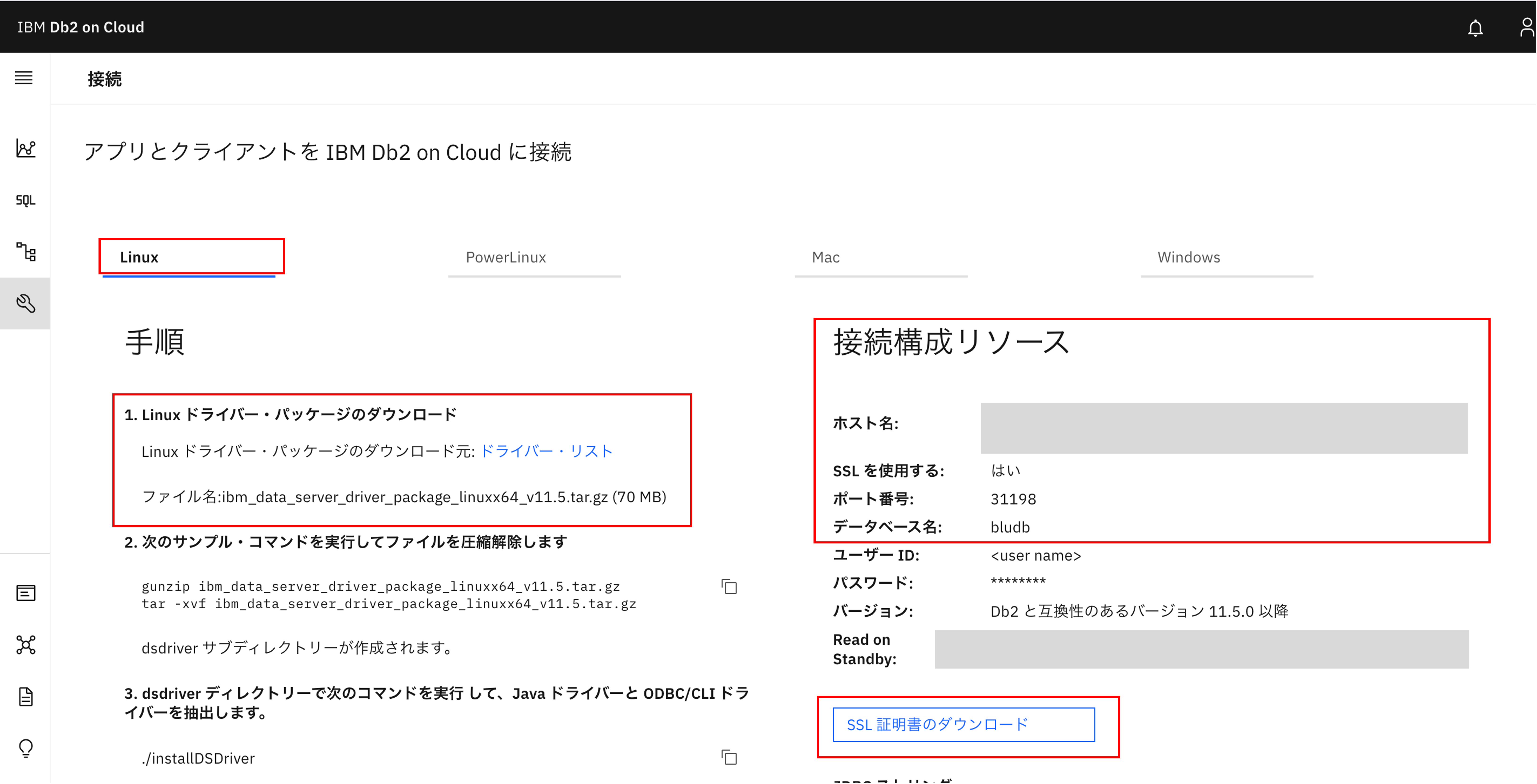The image size is (1537, 784).
Task: Open the SQL editor from sidebar
Action: tap(26, 201)
